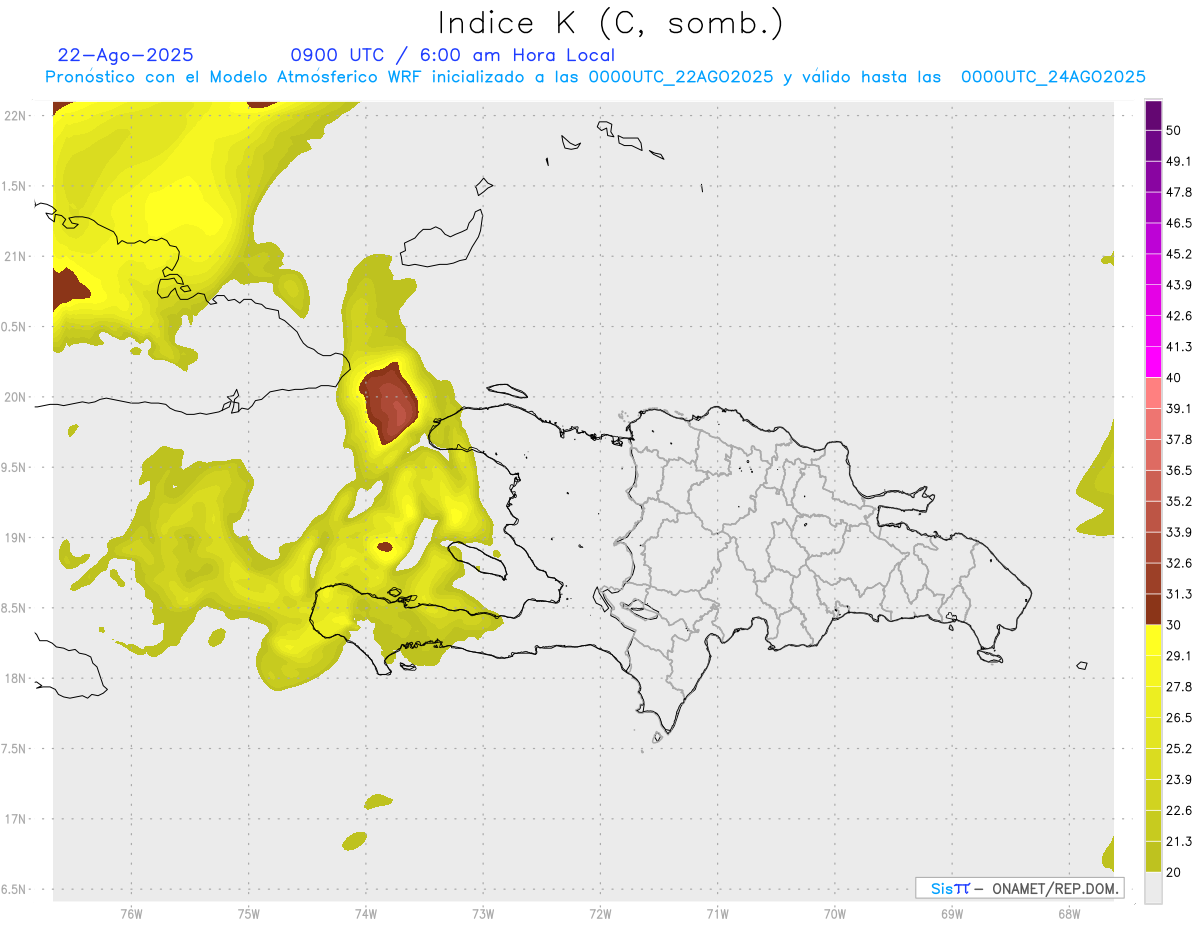Click the brown patch at the left map edge
This screenshot has width=1200, height=927.
(x=68, y=288)
